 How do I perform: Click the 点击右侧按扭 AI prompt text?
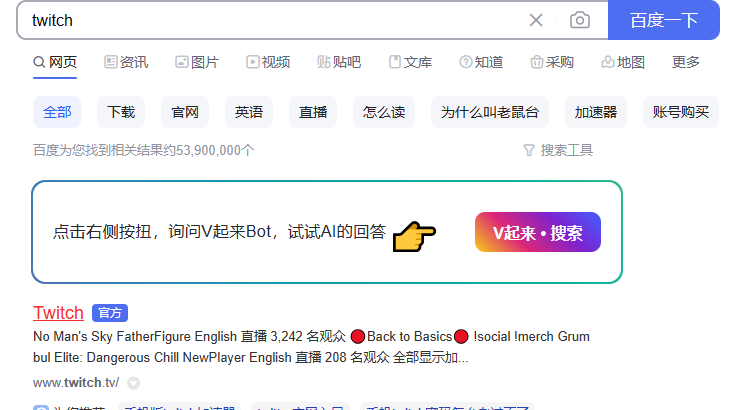(x=219, y=231)
